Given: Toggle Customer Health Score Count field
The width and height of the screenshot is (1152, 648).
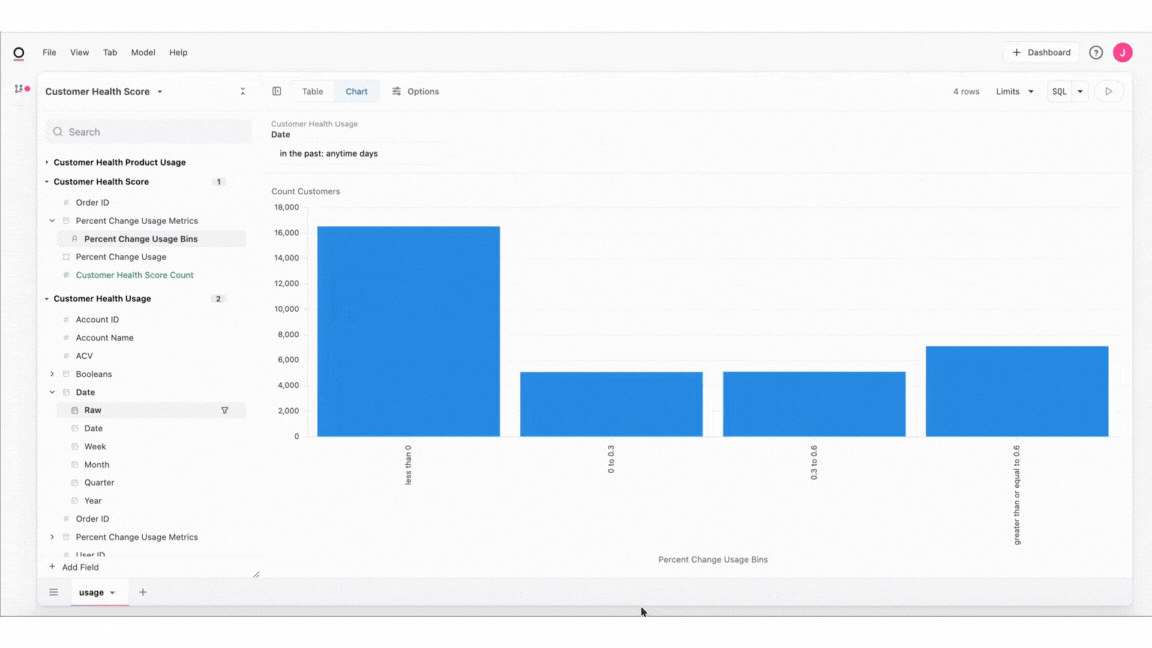Looking at the screenshot, I should click(x=134, y=276).
